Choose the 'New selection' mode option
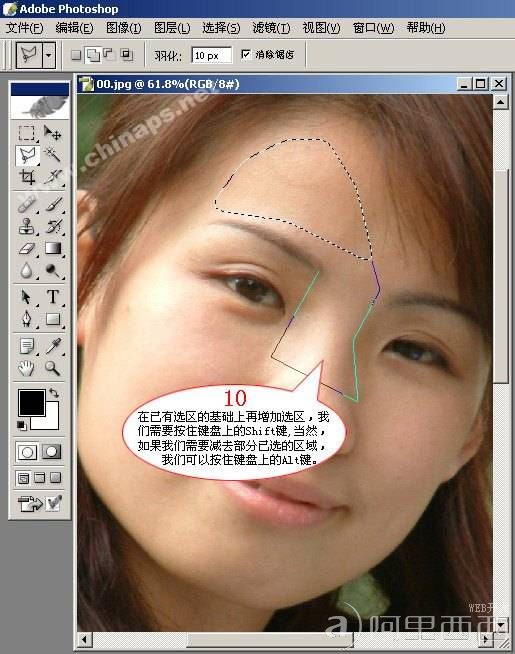 [76, 55]
